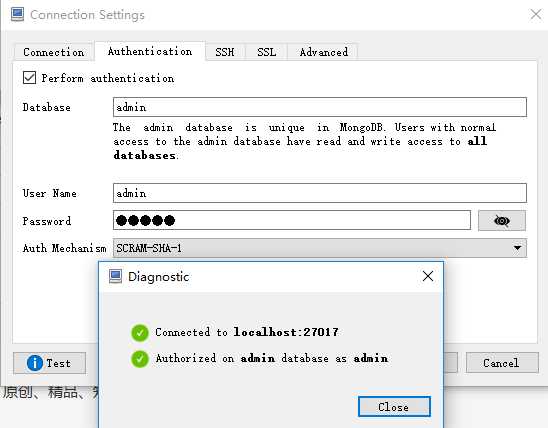Viewport: 548px width, 428px height.
Task: Select the Authentication tab
Action: [150, 51]
